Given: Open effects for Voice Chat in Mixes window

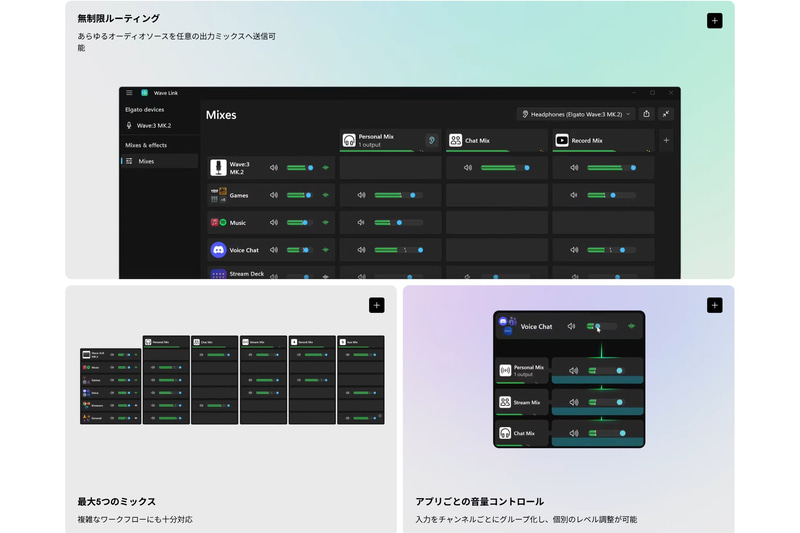Looking at the screenshot, I should point(326,250).
